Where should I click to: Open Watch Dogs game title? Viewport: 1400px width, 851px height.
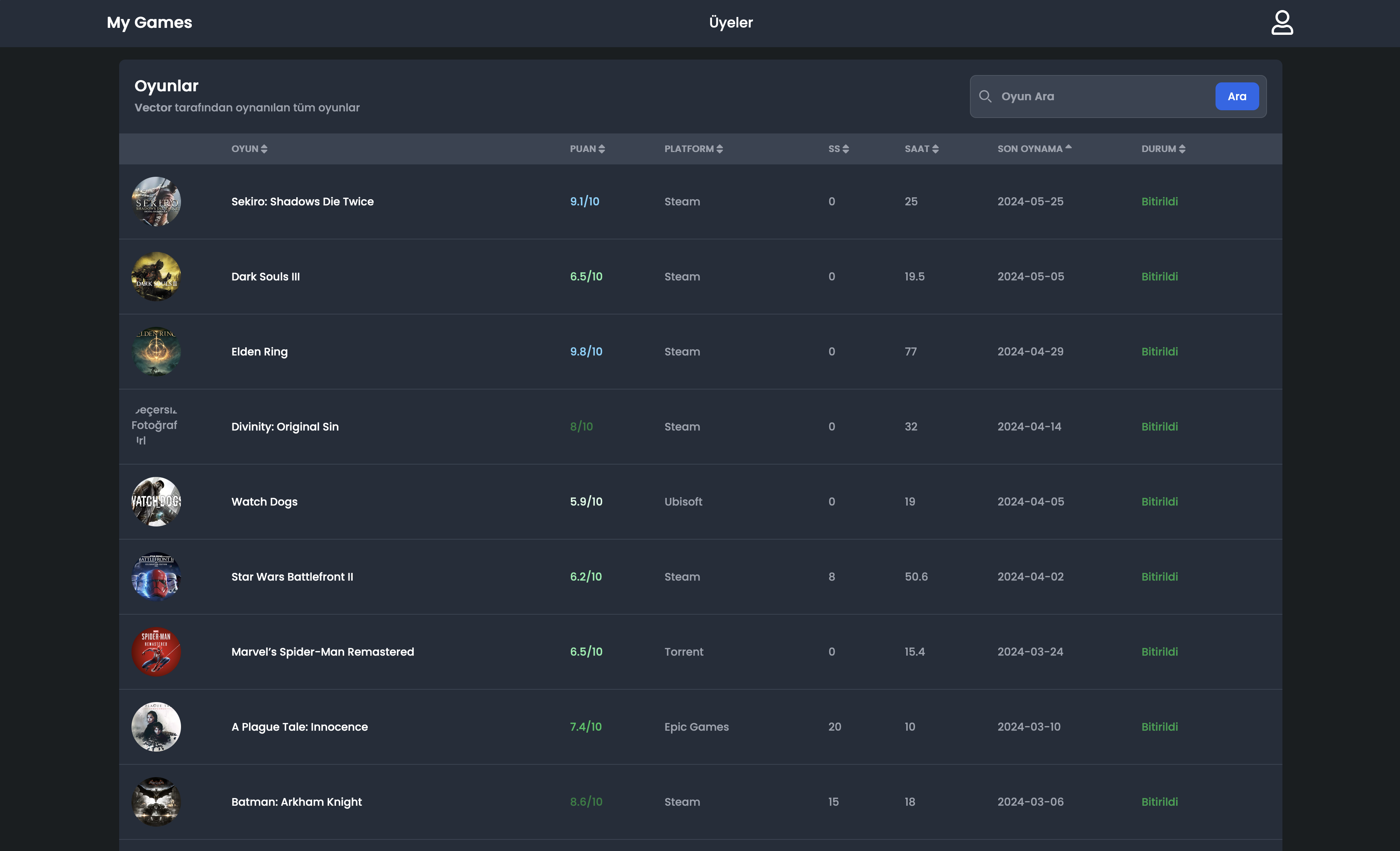(264, 502)
